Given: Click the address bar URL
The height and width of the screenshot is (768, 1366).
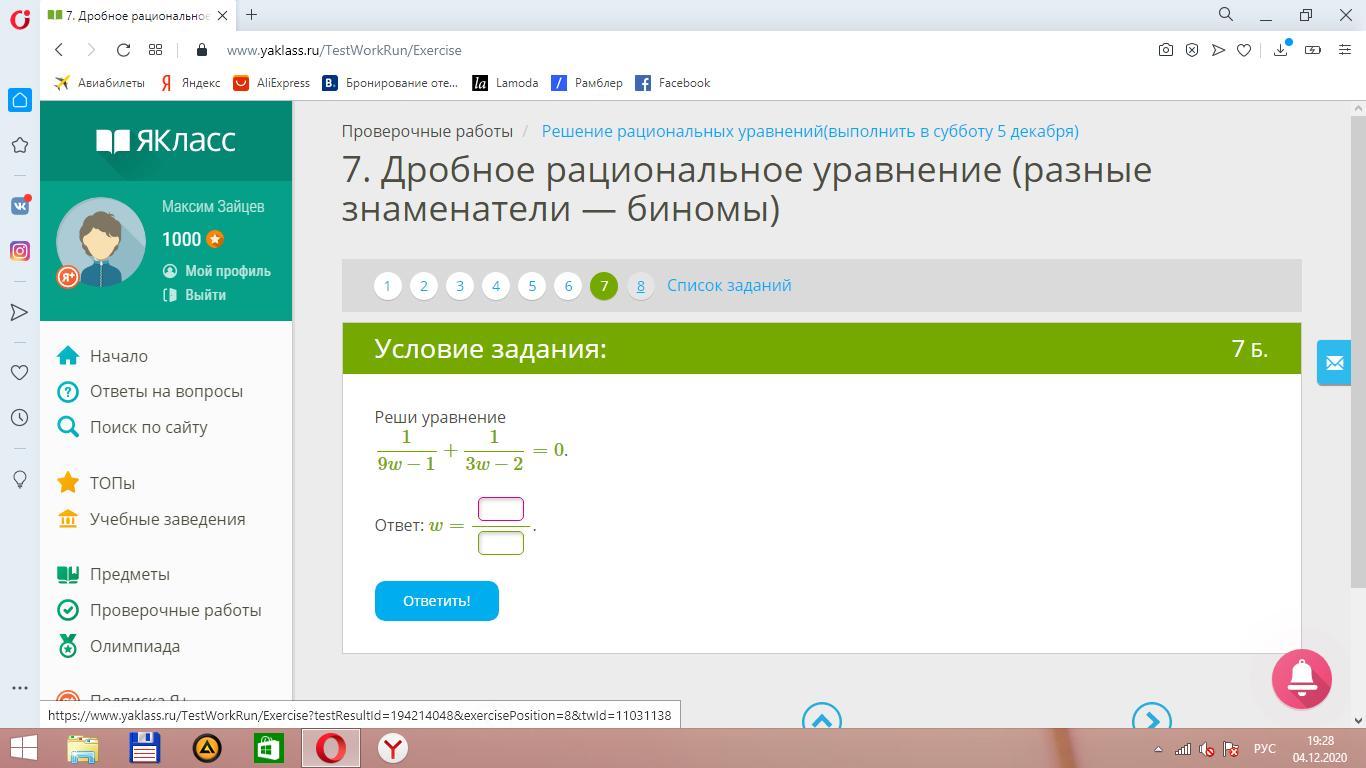Looking at the screenshot, I should (344, 50).
